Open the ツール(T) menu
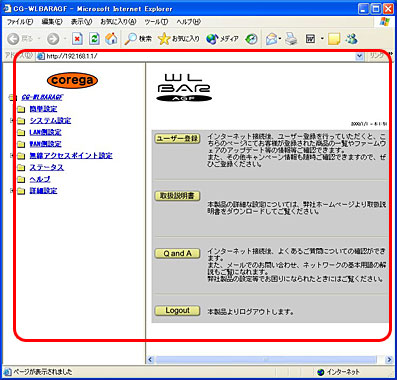This screenshot has width=397, height=380. click(156, 22)
